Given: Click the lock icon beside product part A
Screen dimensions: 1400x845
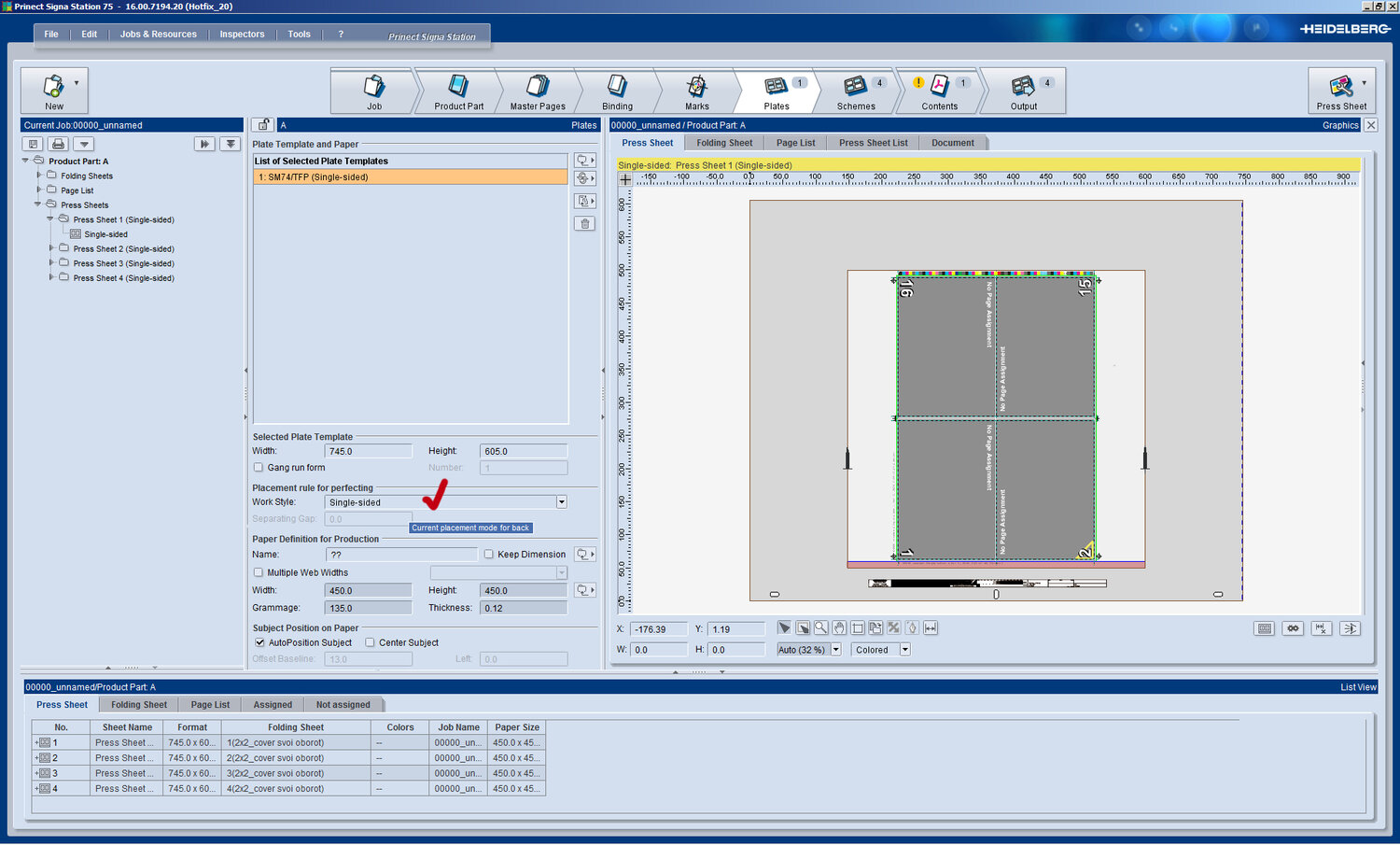Looking at the screenshot, I should 263,125.
